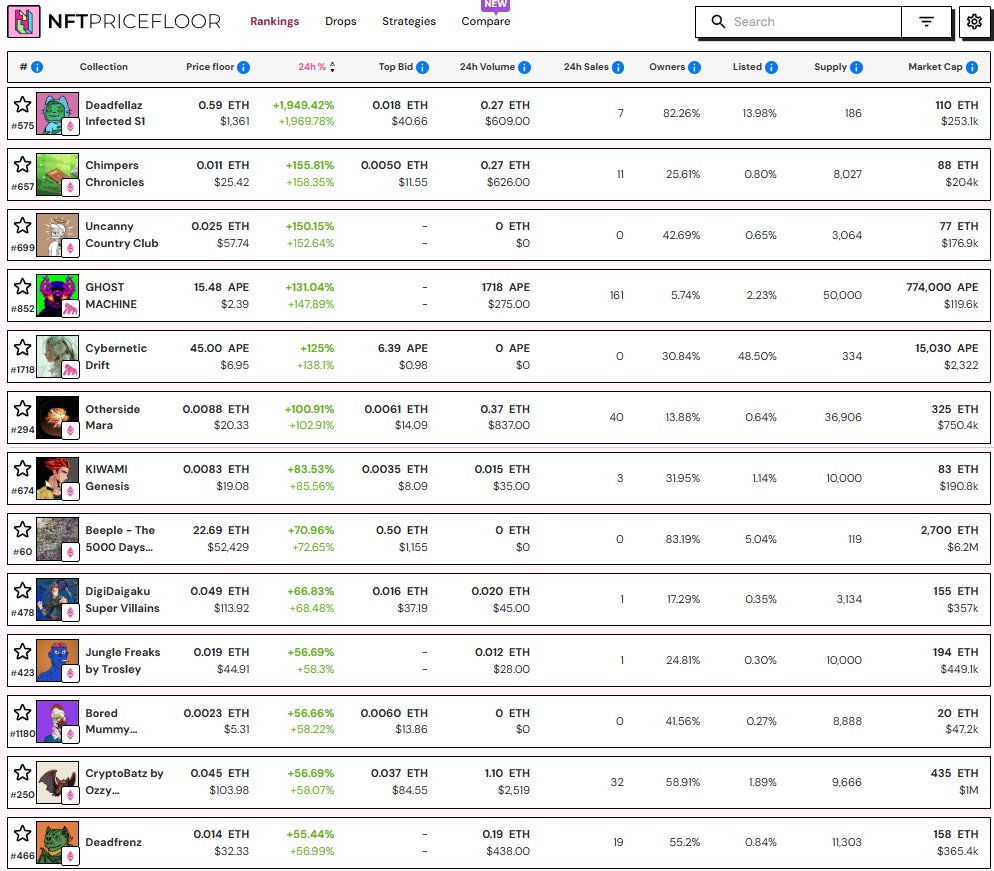Add KIWAMI Genesis to favorites
The image size is (994, 871).
22,468
